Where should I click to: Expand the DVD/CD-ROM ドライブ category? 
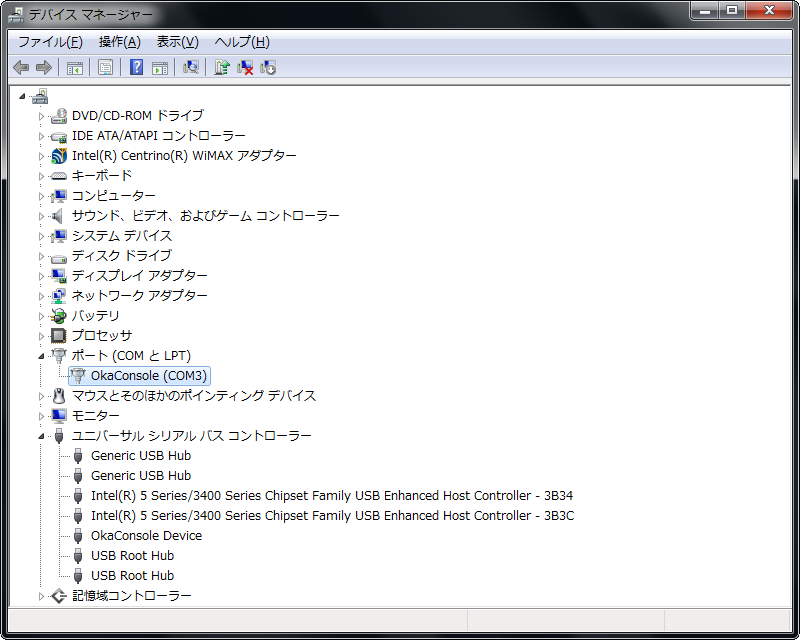[x=42, y=116]
